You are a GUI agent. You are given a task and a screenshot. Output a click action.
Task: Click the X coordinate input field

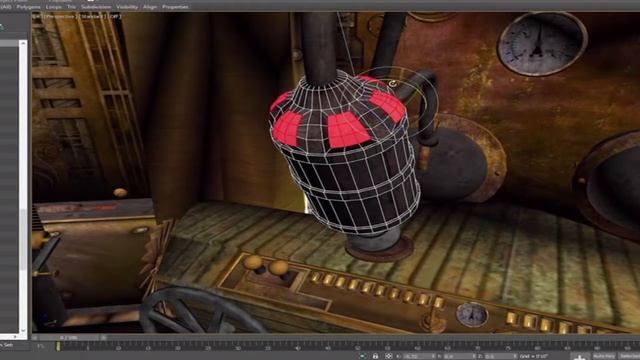[x=417, y=356]
